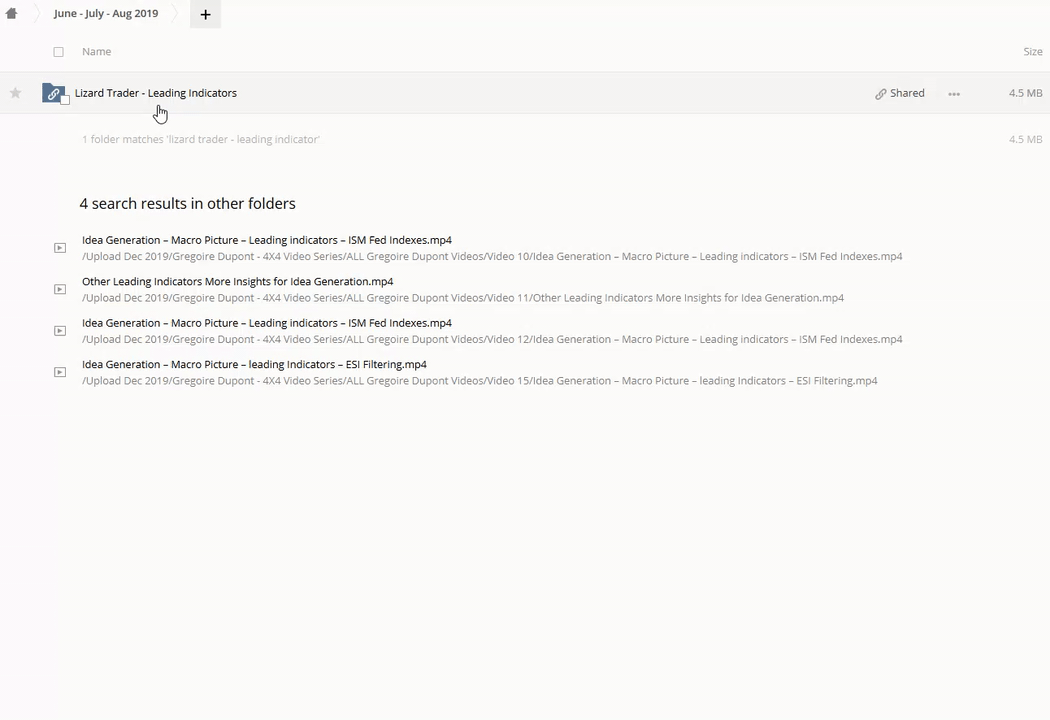This screenshot has height=720, width=1050.
Task: Sort files by Name column
Action: pos(96,52)
